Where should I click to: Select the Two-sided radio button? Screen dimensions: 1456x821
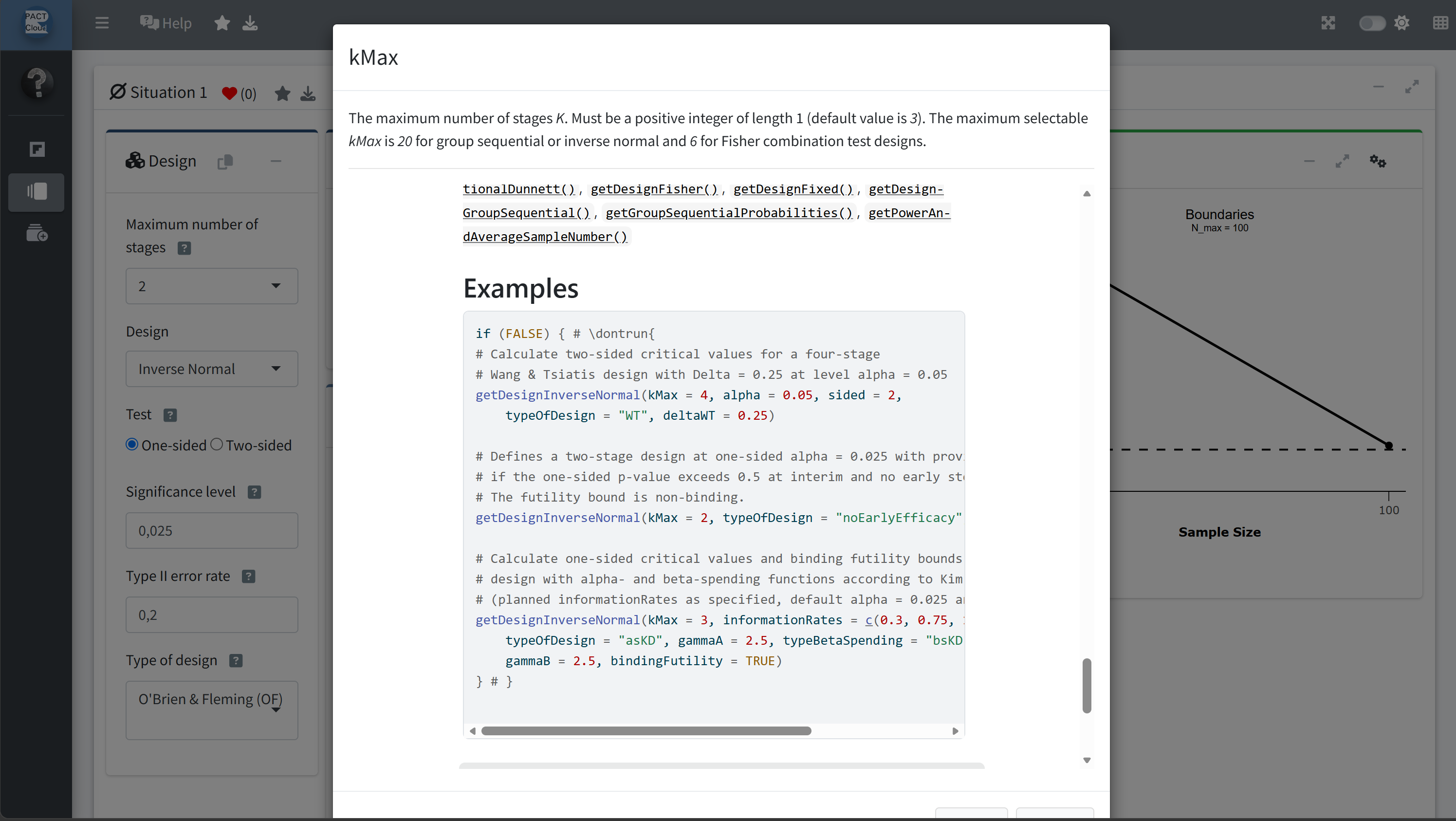point(217,445)
